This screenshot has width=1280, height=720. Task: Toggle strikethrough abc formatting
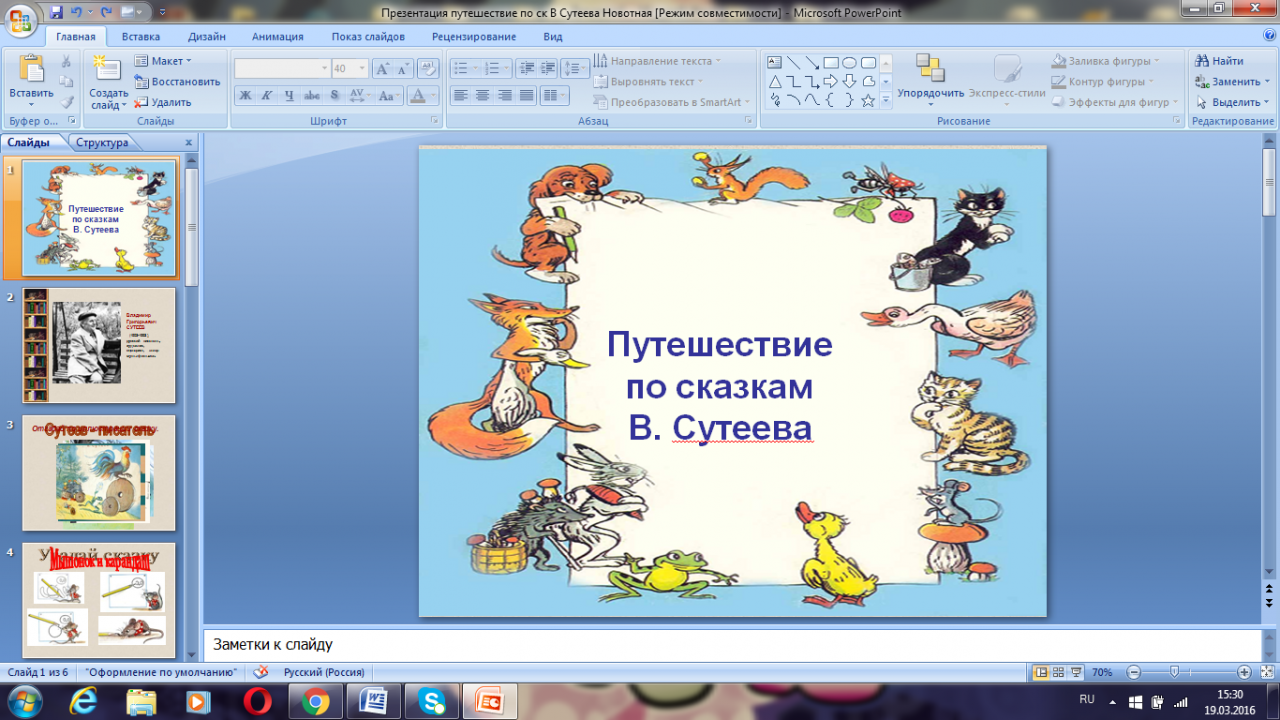pyautogui.click(x=312, y=96)
